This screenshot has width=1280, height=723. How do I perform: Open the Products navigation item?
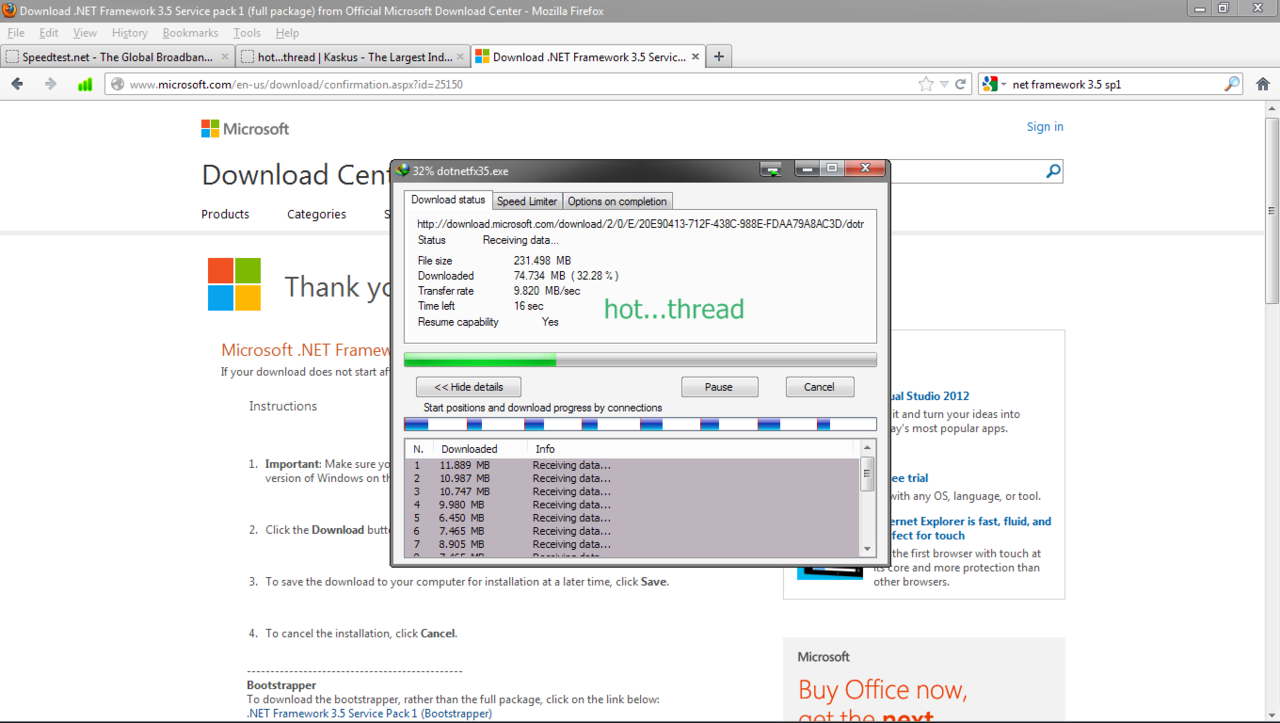pyautogui.click(x=225, y=214)
